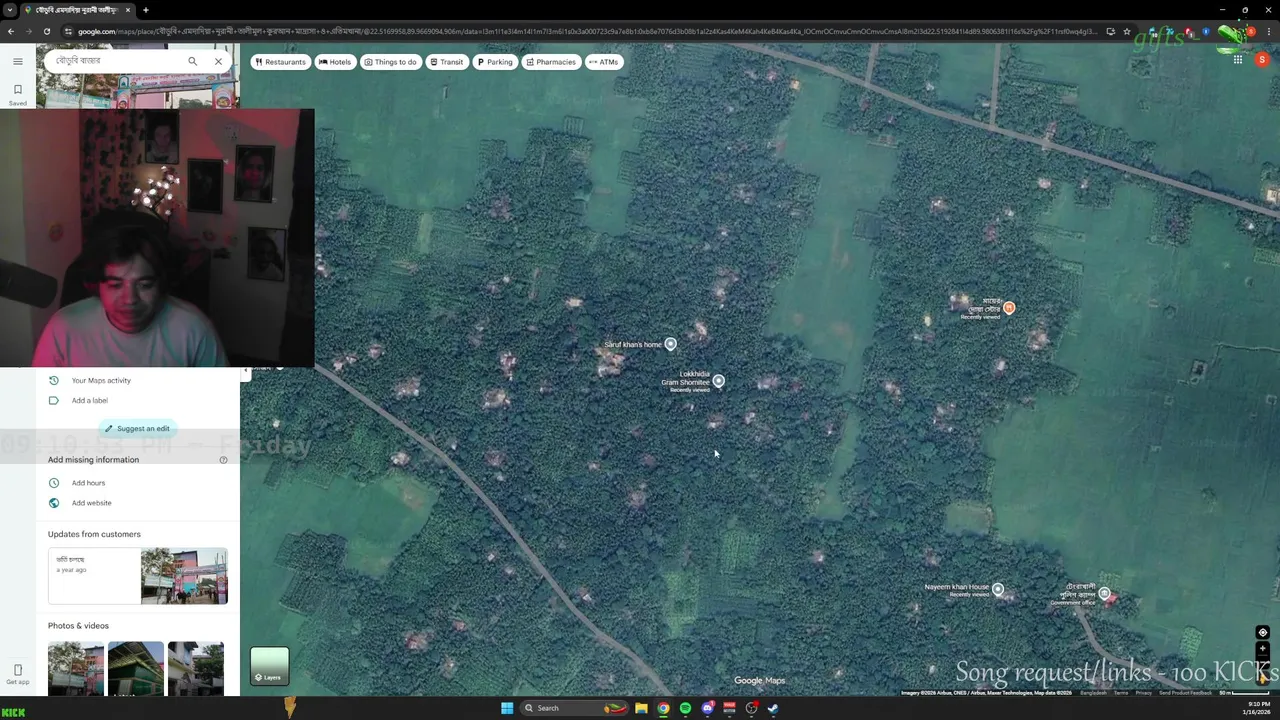The height and width of the screenshot is (720, 1280).
Task: Zoom in with the plus button
Action: coord(1262,649)
